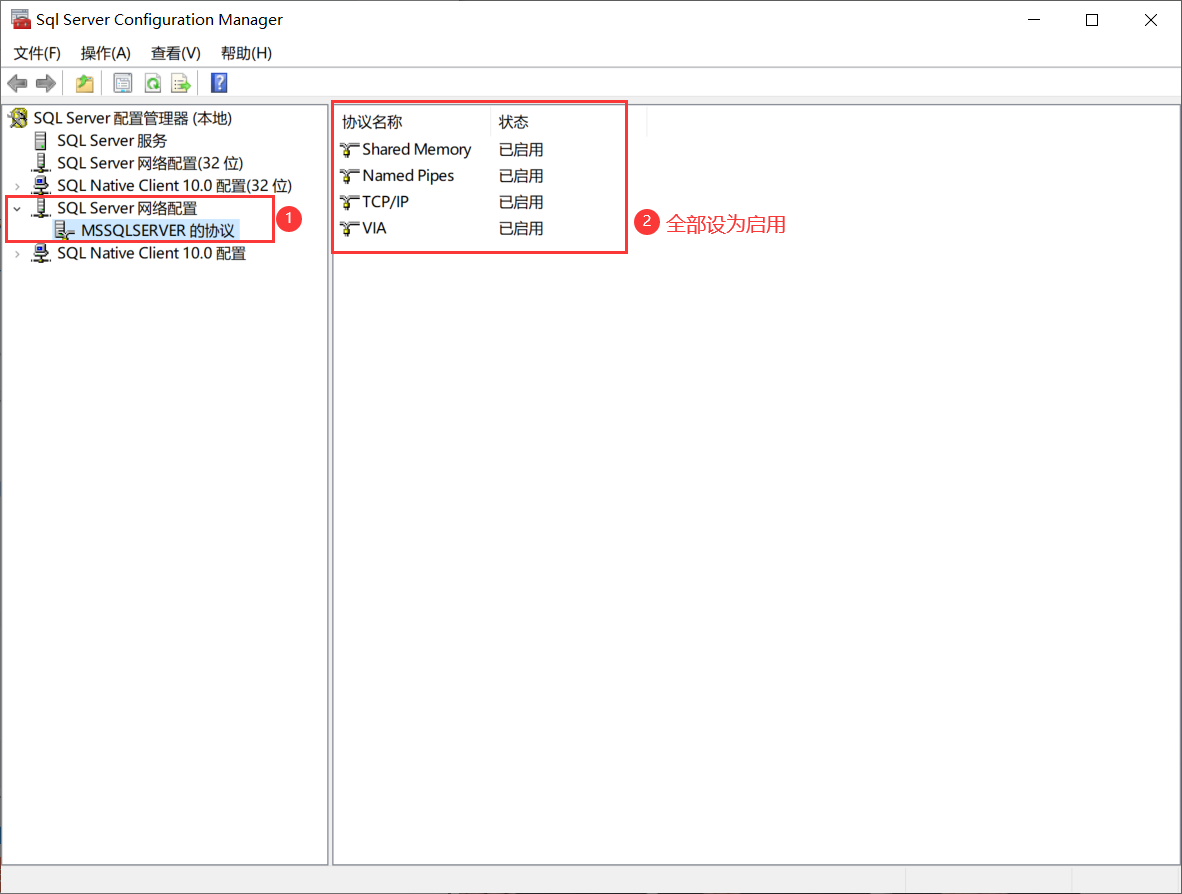The width and height of the screenshot is (1182, 894).
Task: Click the VIA protocol icon
Action: click(x=349, y=228)
